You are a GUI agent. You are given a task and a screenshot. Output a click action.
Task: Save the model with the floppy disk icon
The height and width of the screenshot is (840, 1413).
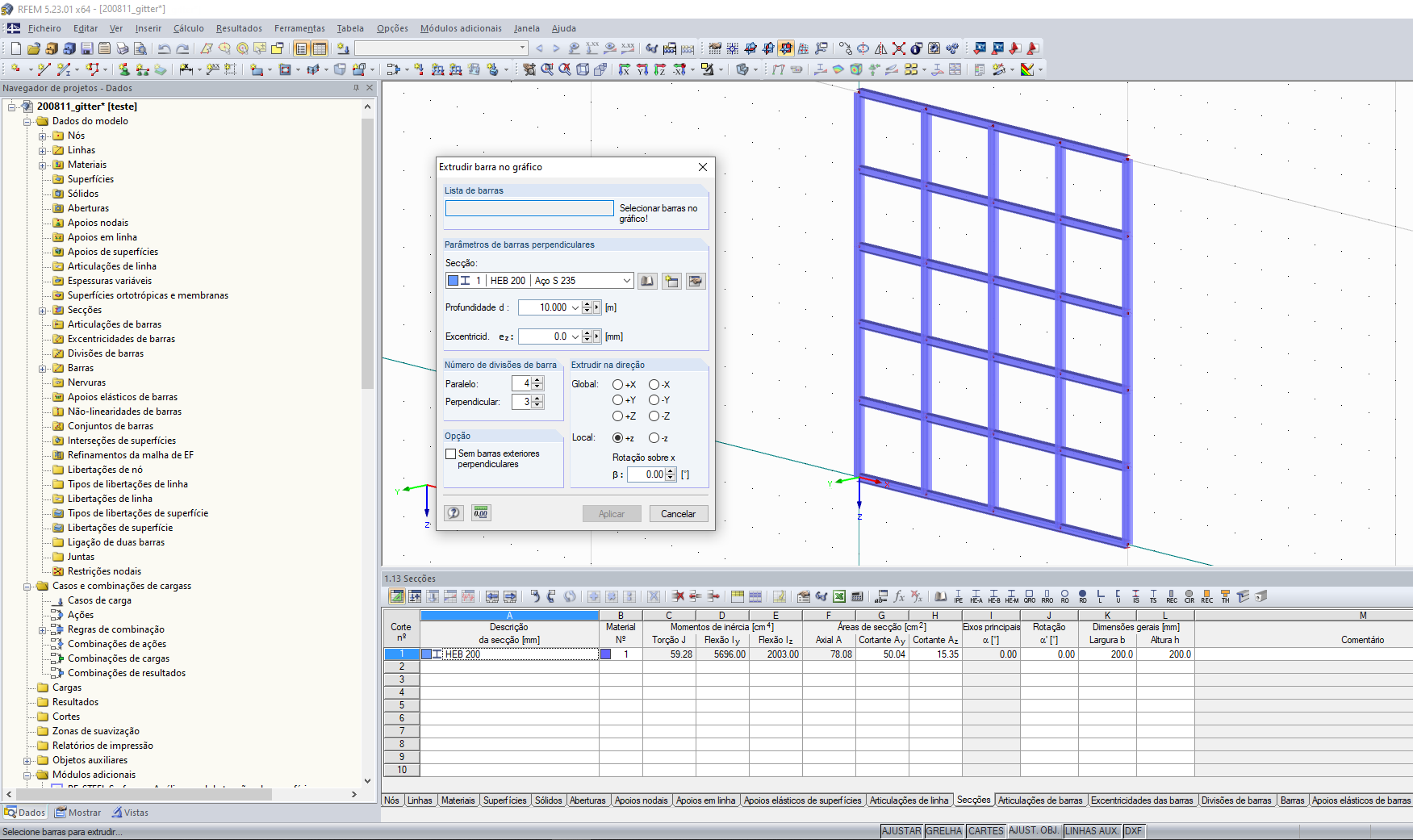tap(87, 48)
